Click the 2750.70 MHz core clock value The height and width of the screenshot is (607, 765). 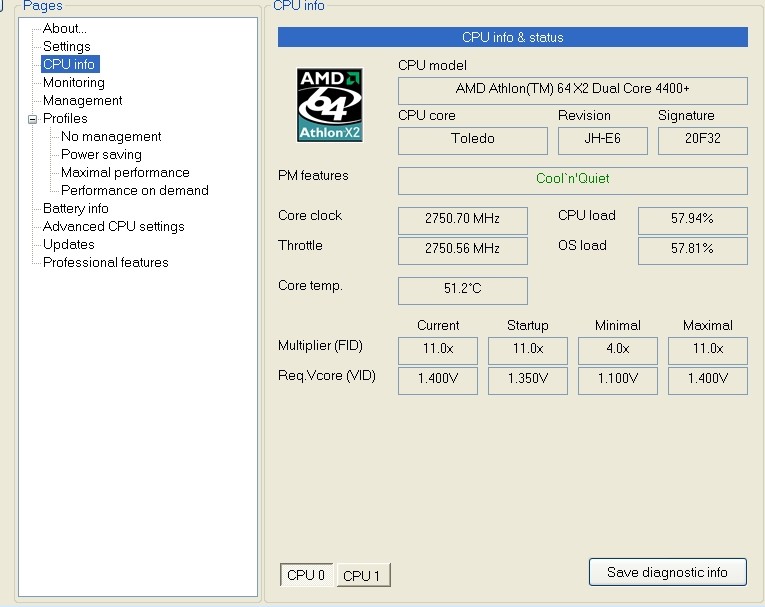point(463,221)
